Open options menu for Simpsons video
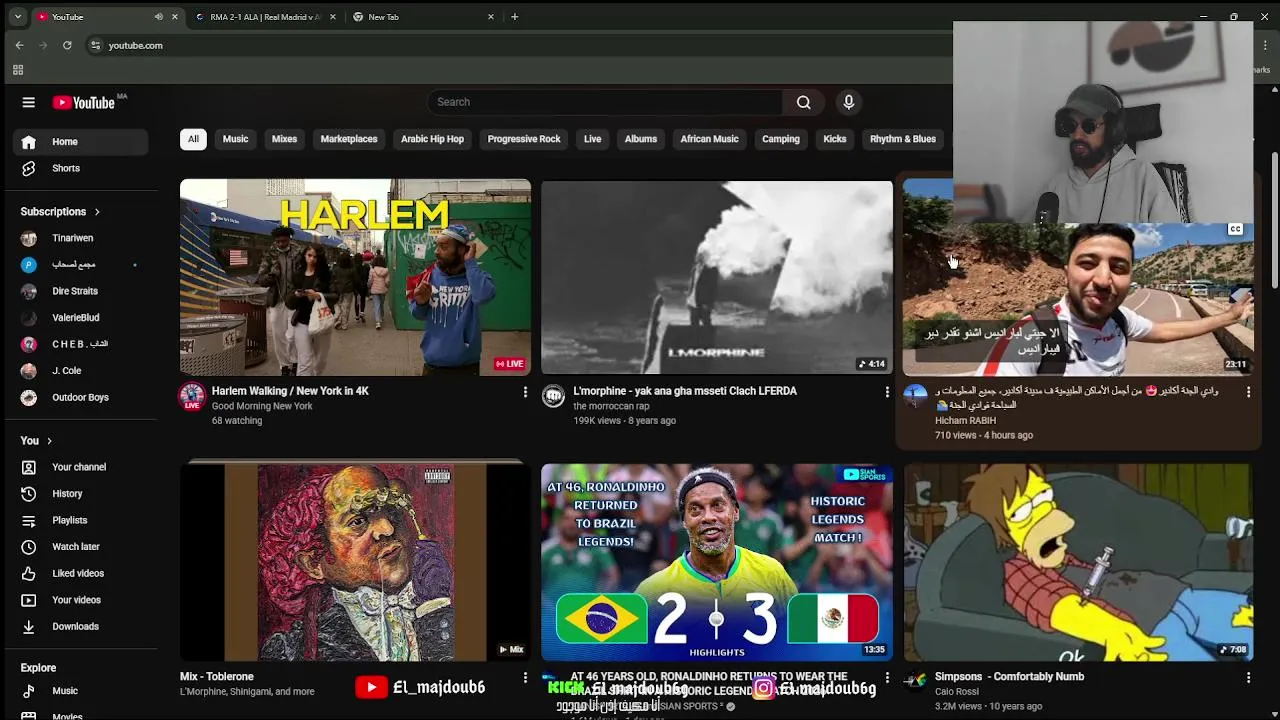The height and width of the screenshot is (720, 1280). (1248, 678)
